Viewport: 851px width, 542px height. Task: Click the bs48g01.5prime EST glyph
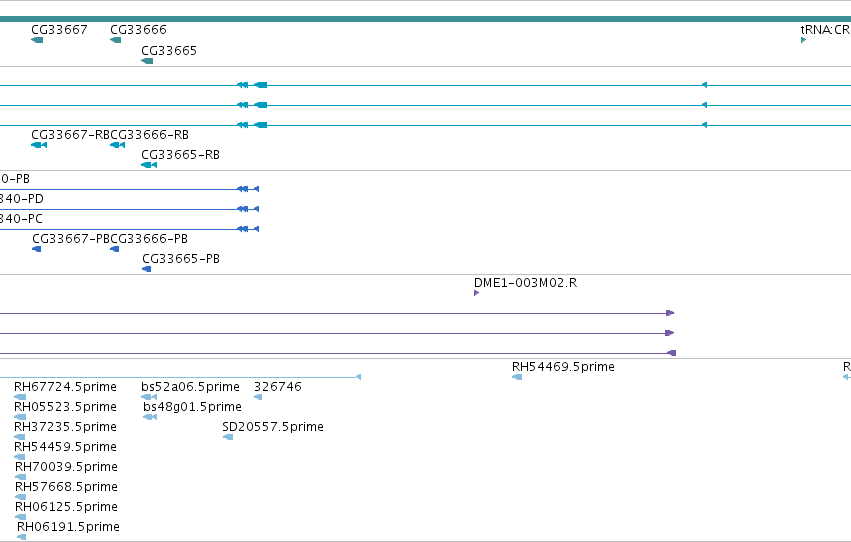click(150, 417)
